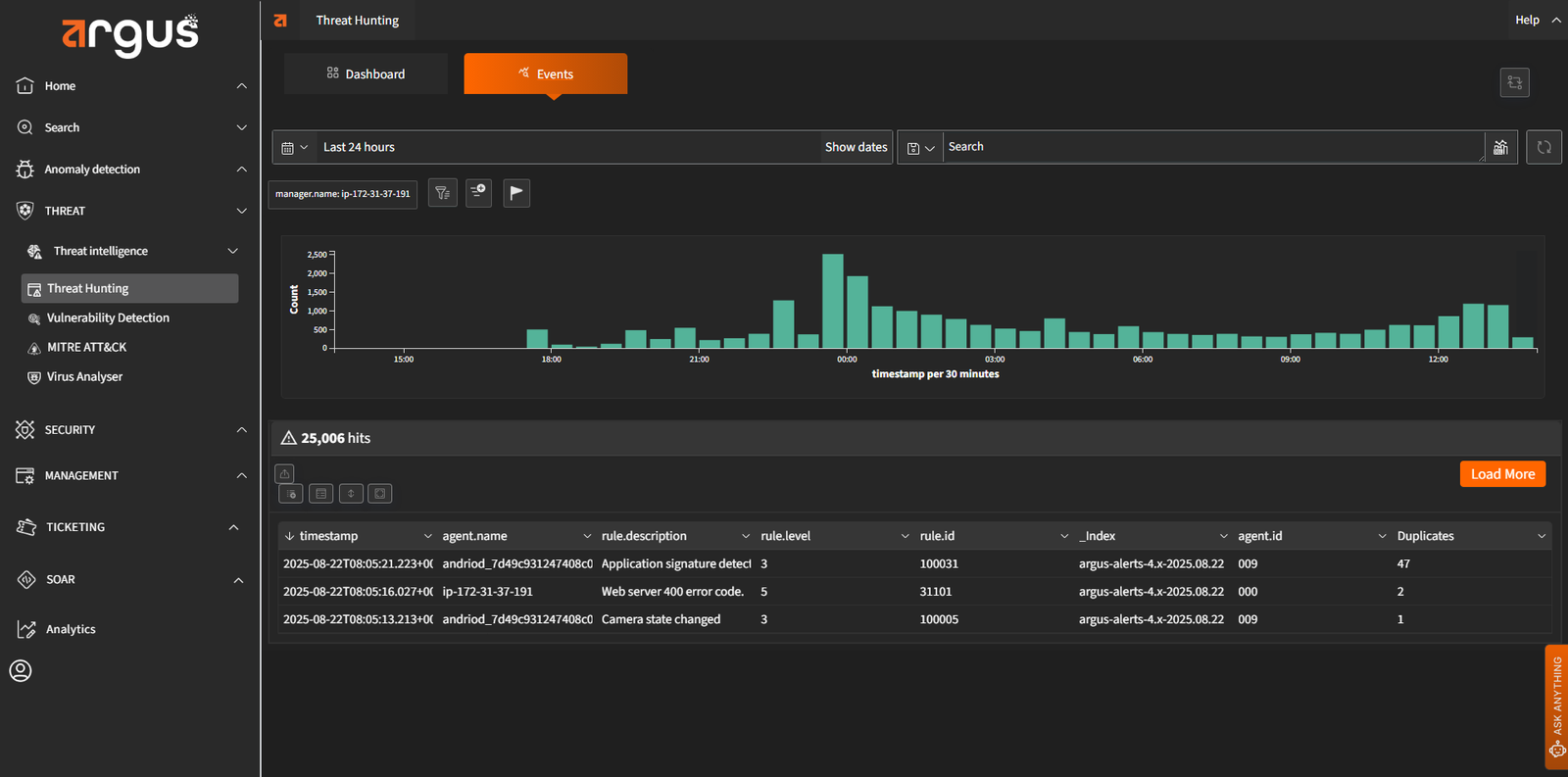Click the tallest histogram bar near 00:00
The image size is (1568, 777).
click(x=833, y=301)
